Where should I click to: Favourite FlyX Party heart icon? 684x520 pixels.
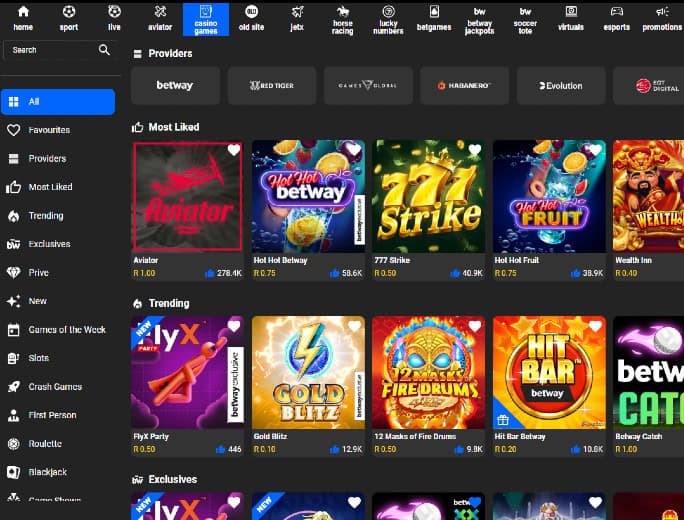tap(234, 326)
